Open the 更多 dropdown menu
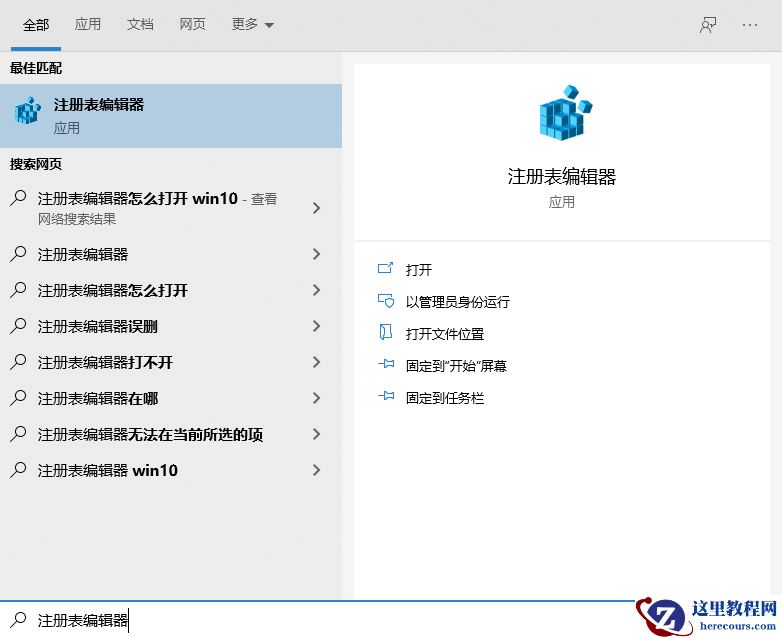782x638 pixels. pyautogui.click(x=252, y=24)
